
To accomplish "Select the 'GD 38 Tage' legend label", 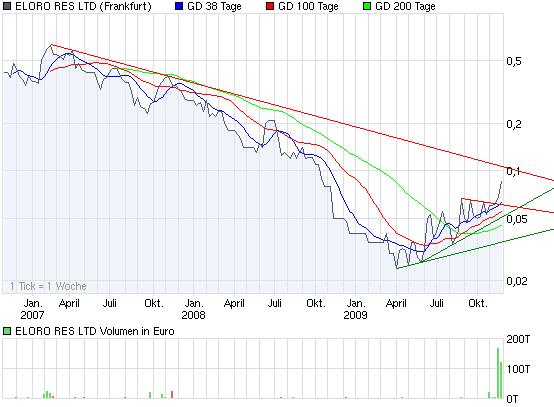I will tap(214, 6).
